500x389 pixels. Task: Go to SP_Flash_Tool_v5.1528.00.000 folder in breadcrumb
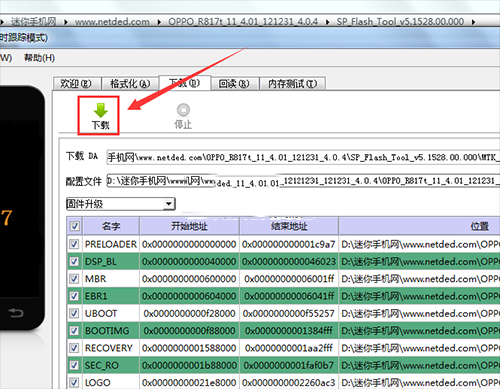tap(400, 22)
